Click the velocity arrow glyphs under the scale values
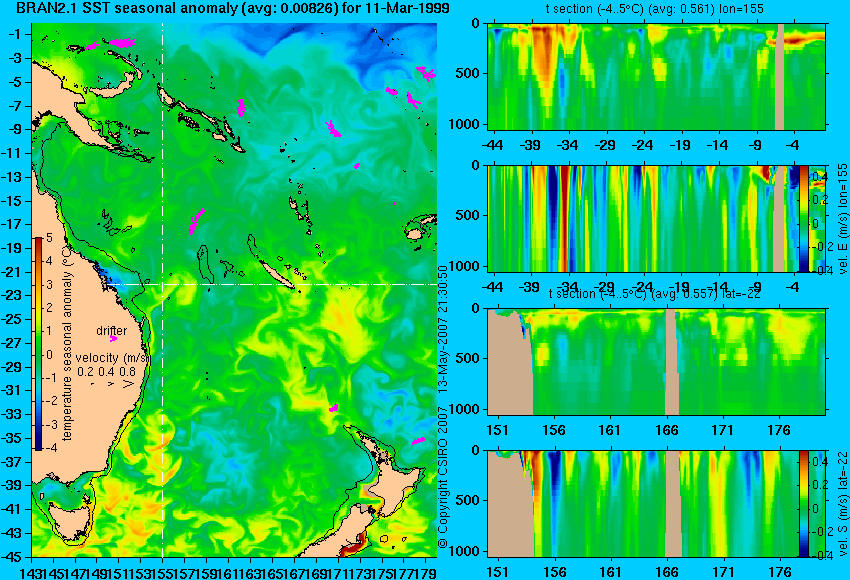This screenshot has width=850, height=580. pos(113,384)
